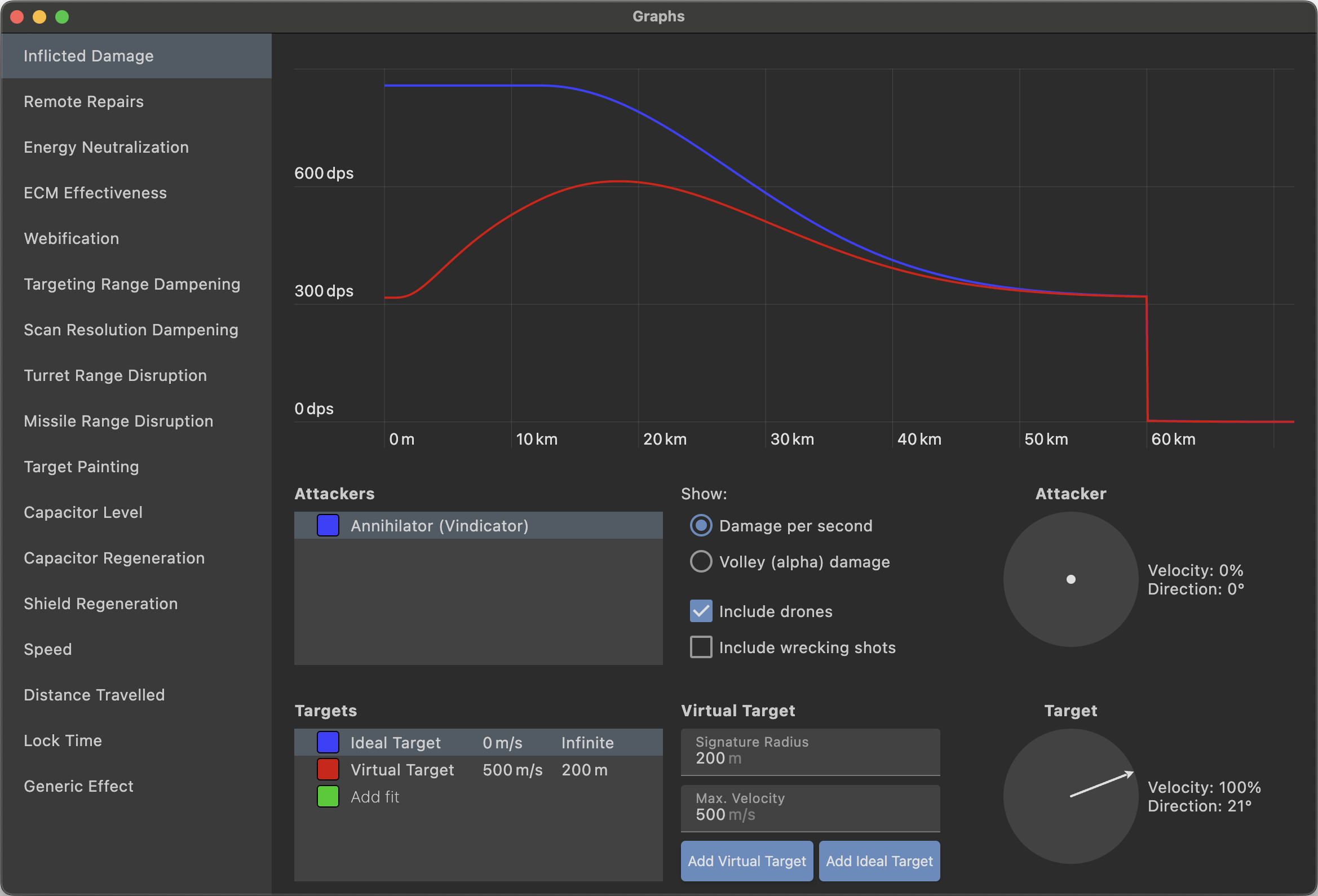1318x896 pixels.
Task: Select the Virtual Target row
Action: click(x=477, y=770)
